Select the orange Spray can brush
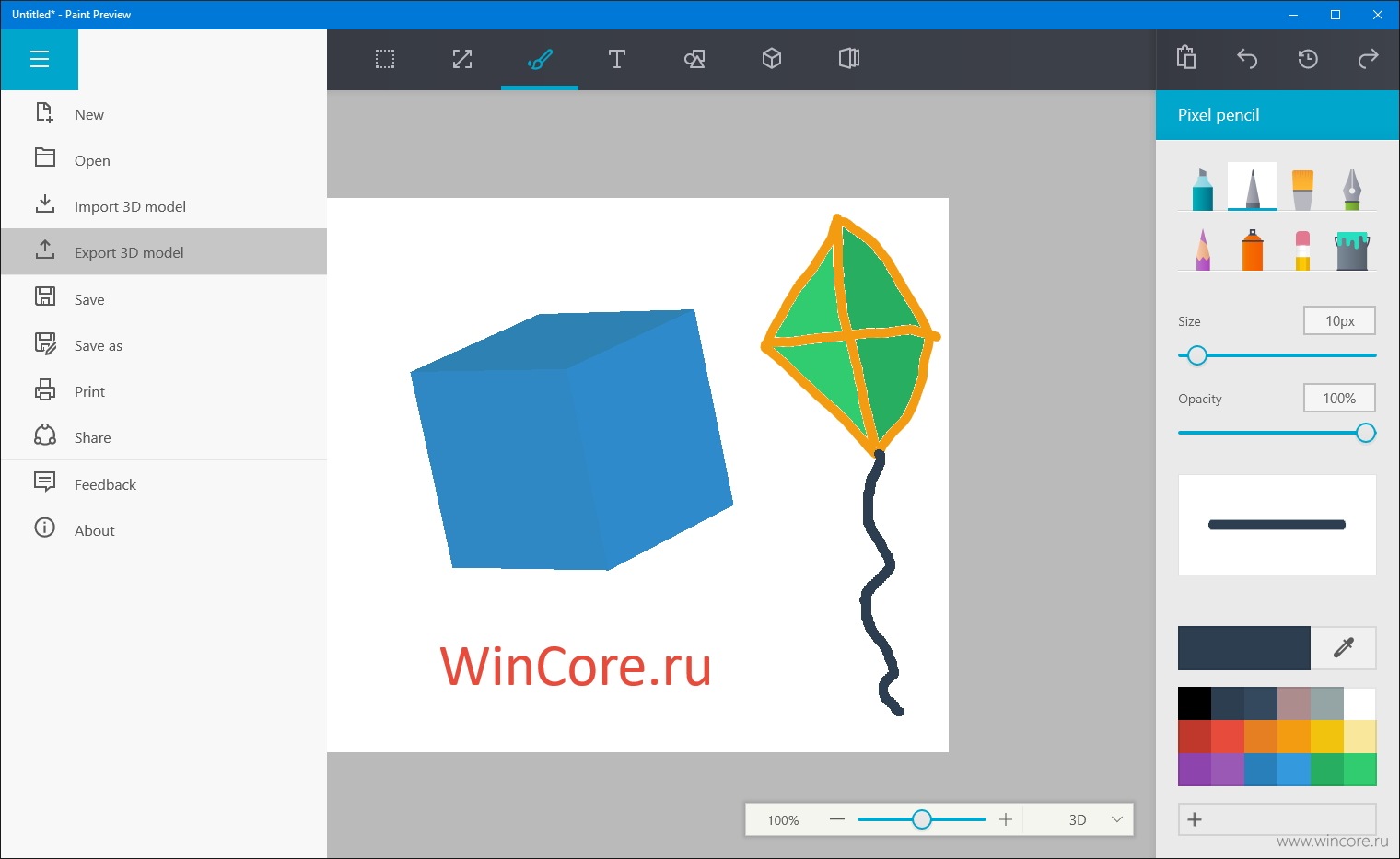Screen dimensions: 1400x859 click(1253, 249)
